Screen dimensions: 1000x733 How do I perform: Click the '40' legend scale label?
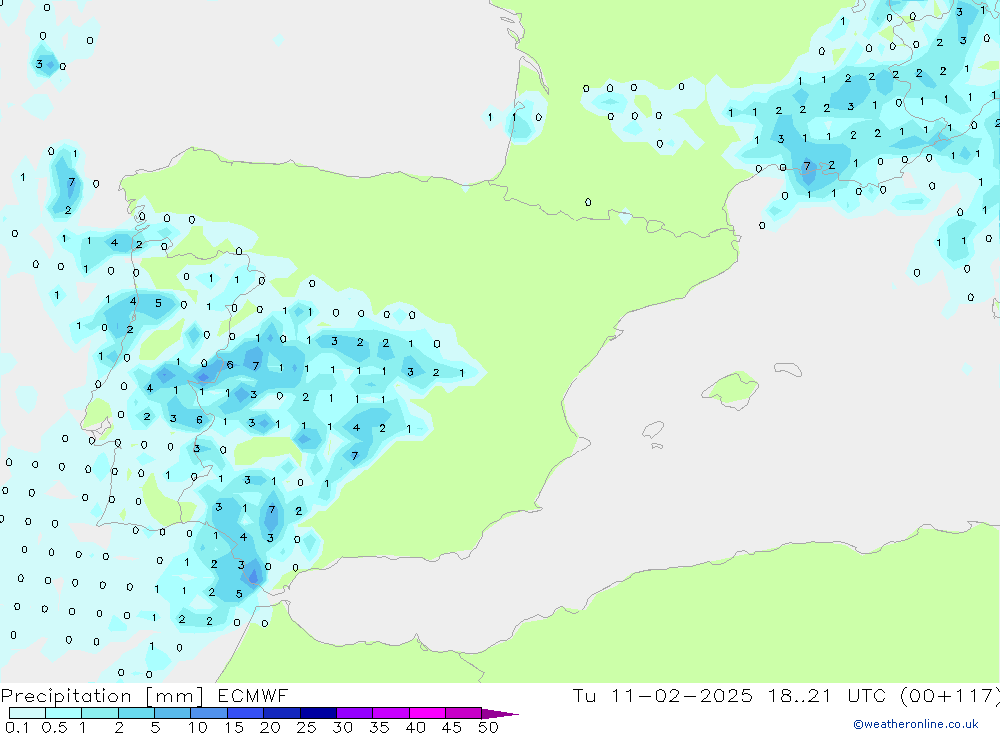[x=415, y=727]
